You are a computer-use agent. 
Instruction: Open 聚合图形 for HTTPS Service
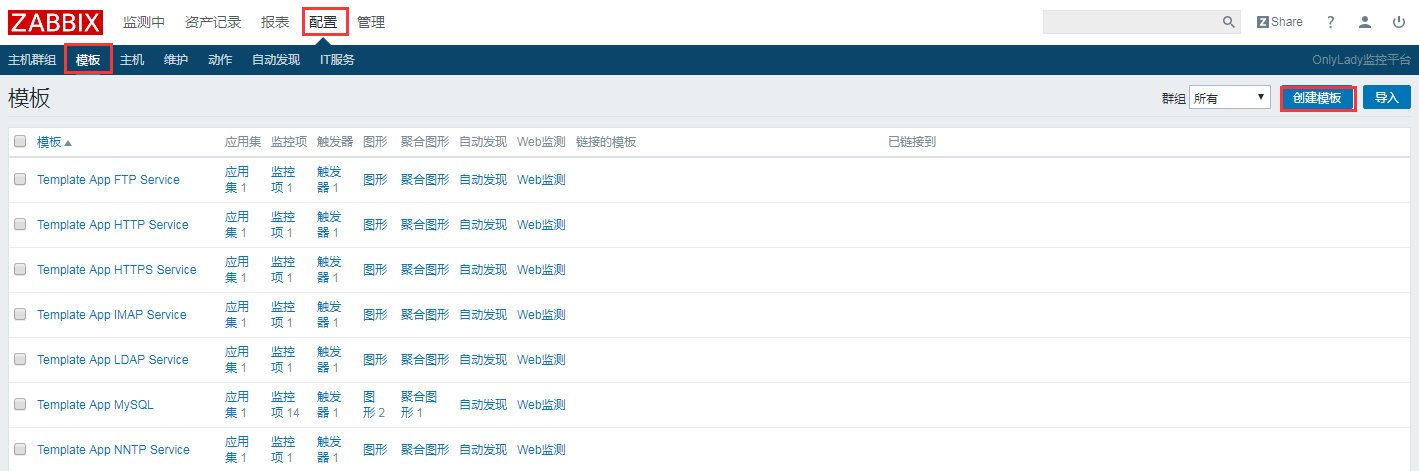(425, 270)
